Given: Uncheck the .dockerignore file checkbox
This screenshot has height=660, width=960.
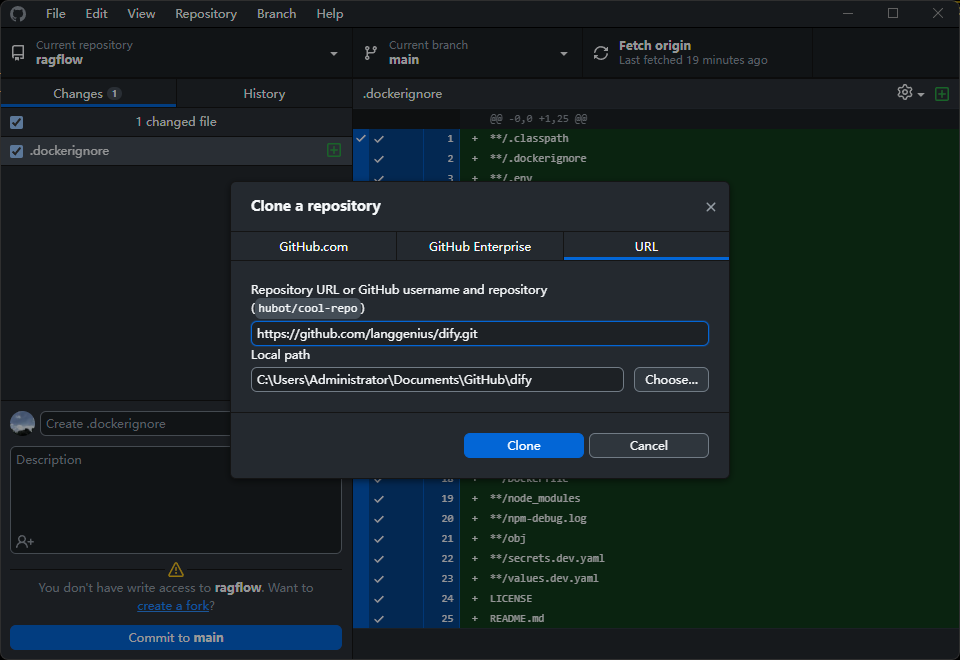Looking at the screenshot, I should point(17,151).
